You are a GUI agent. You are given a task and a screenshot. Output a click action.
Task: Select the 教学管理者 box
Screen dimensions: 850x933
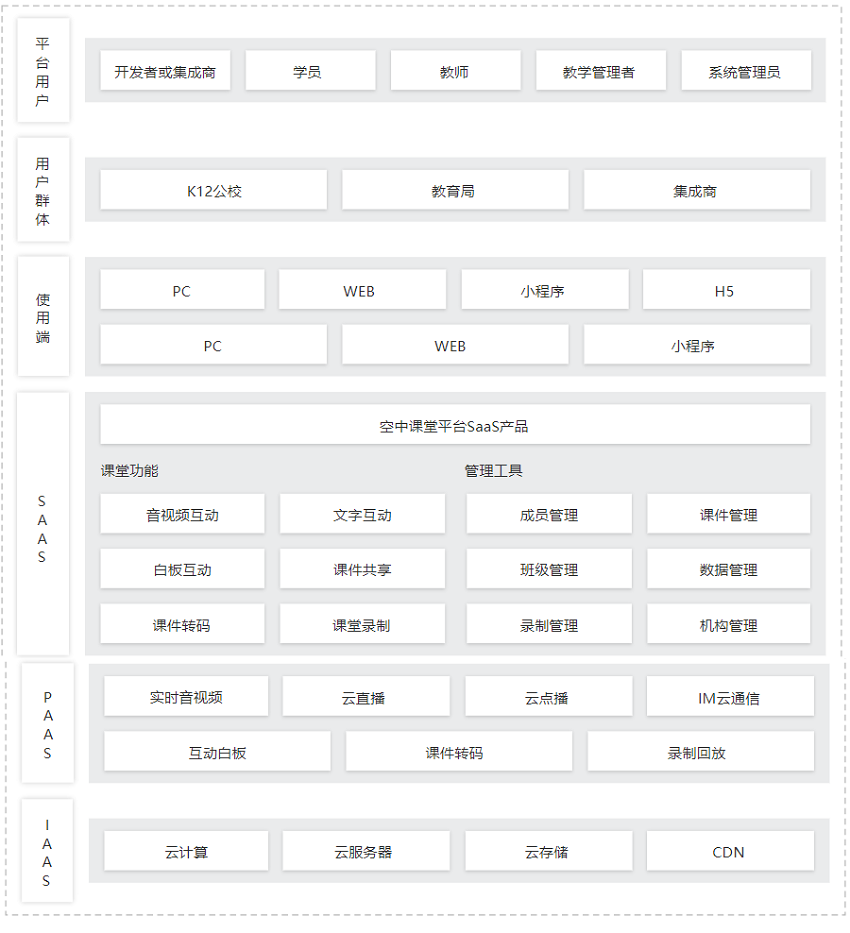600,71
